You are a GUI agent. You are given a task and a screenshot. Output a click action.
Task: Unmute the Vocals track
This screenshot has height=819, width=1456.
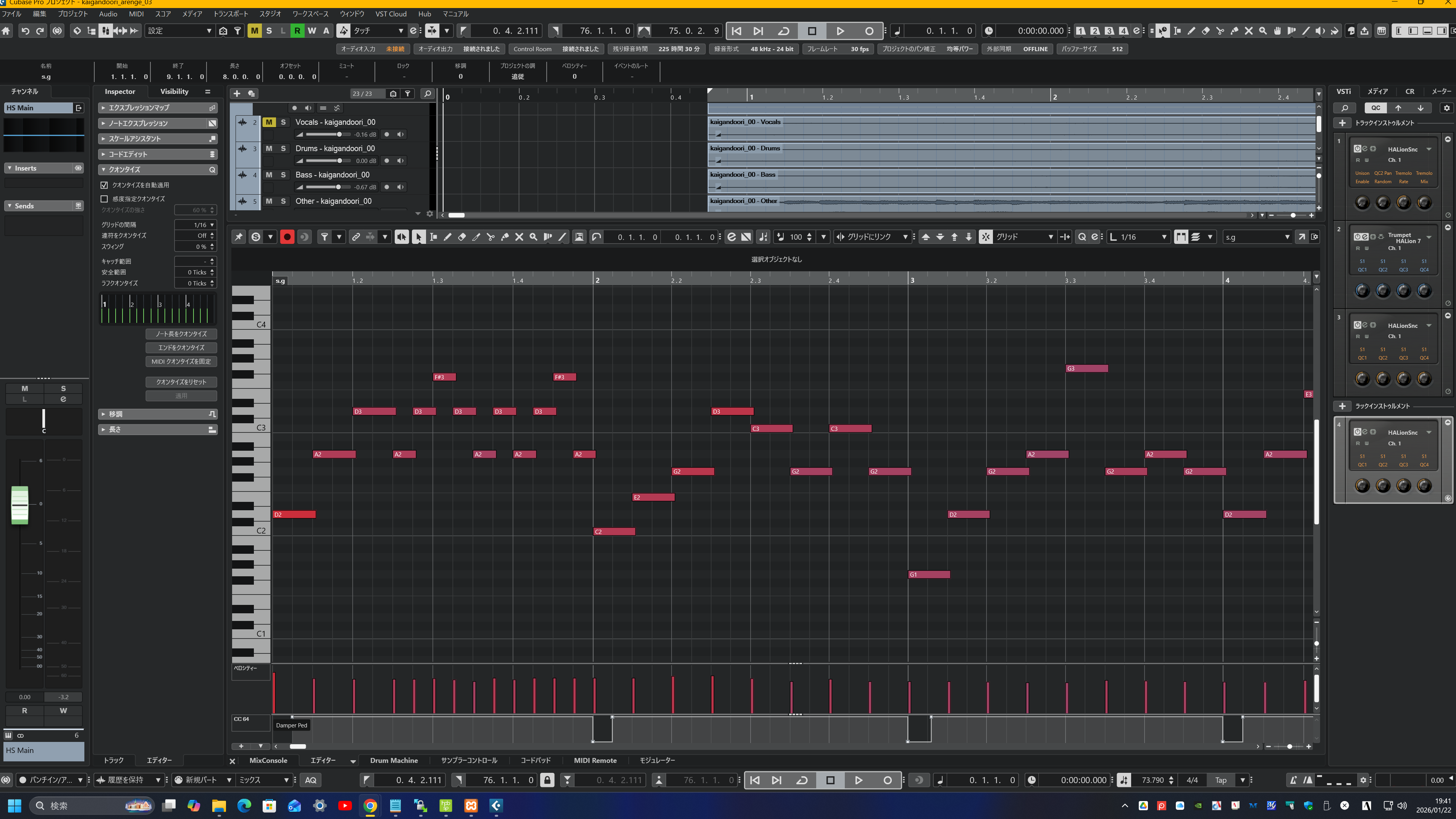coord(269,122)
